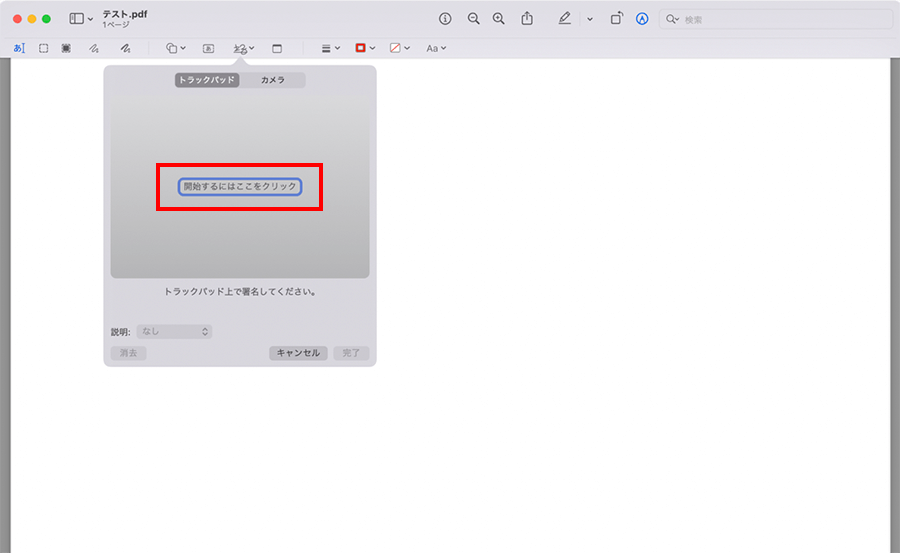900x553 pixels.
Task: Activate the Draw tool
Action: tap(125, 48)
